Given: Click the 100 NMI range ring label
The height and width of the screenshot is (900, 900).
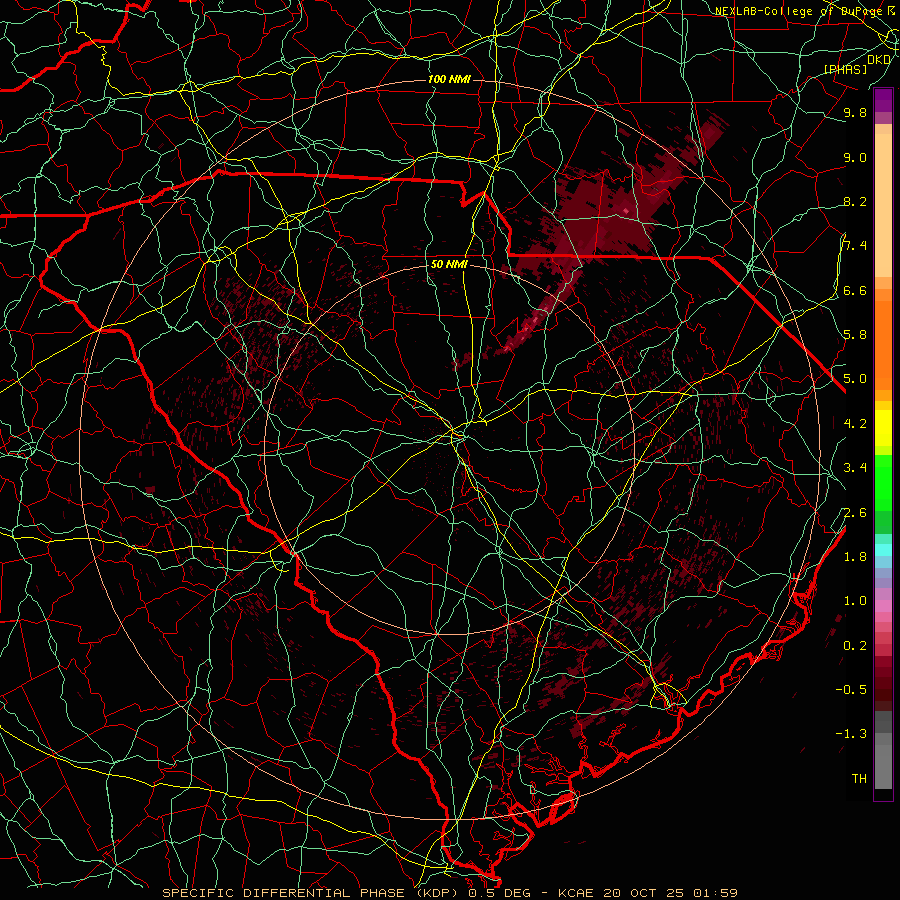Looking at the screenshot, I should coord(449,79).
